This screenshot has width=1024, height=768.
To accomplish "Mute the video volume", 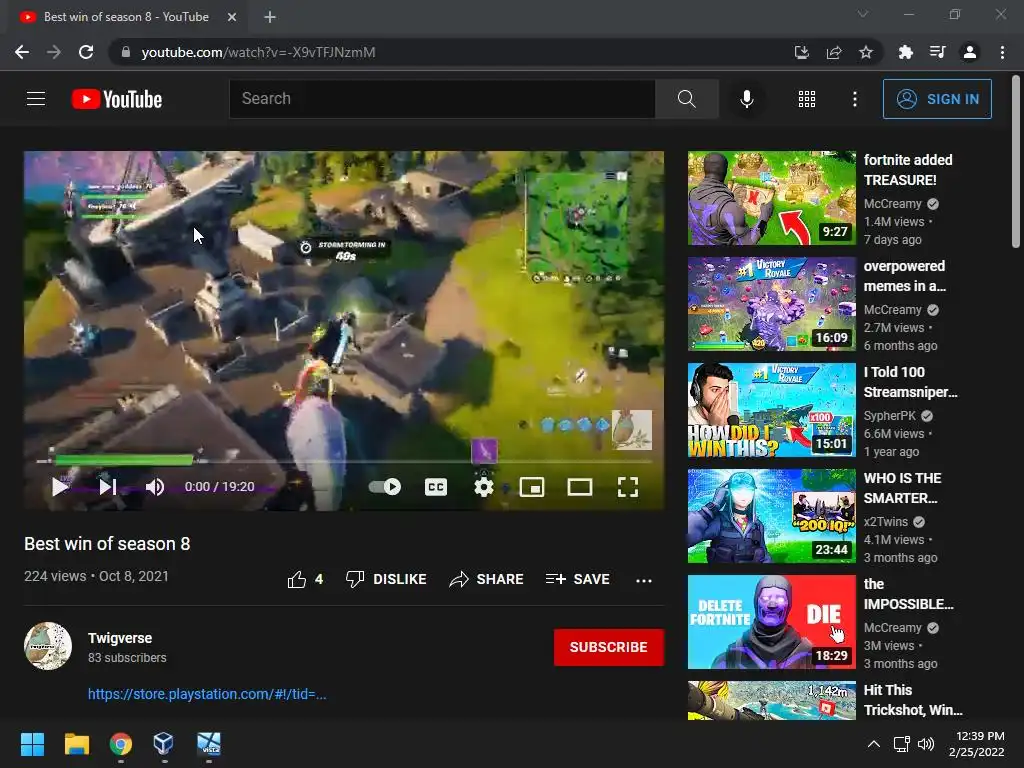I will 155,487.
